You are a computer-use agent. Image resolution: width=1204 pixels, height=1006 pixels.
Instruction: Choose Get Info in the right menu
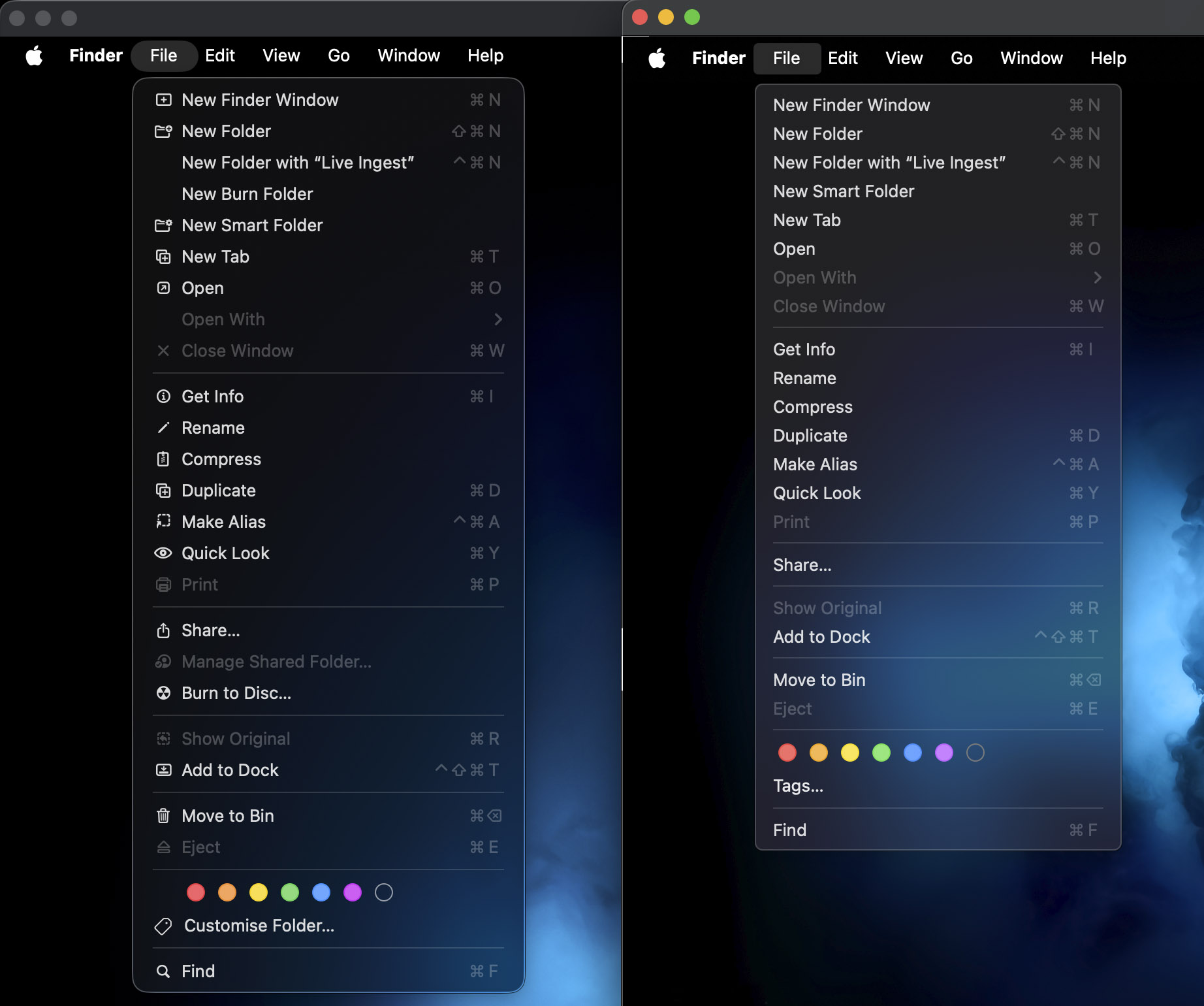click(x=938, y=349)
